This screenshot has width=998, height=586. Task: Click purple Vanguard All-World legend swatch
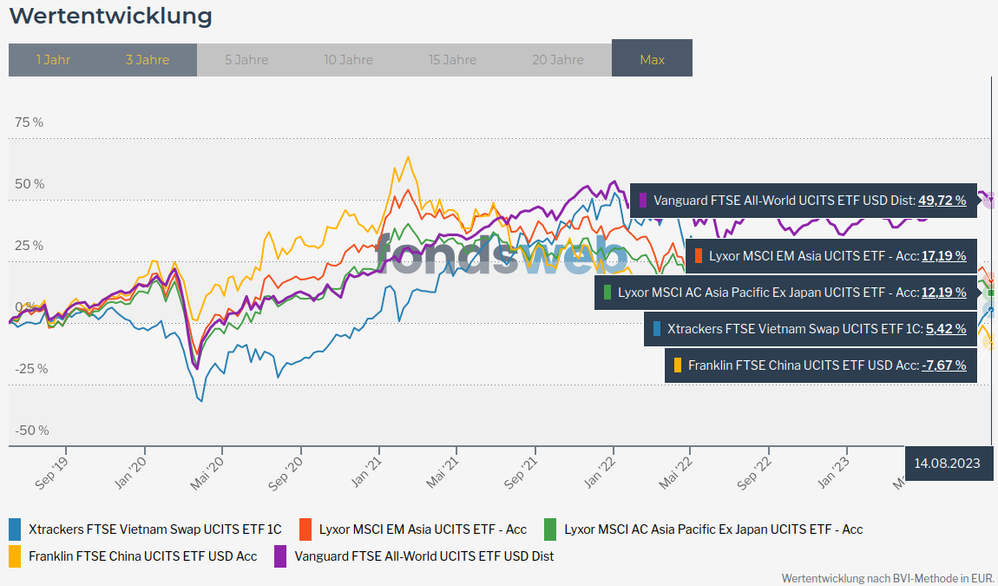point(281,555)
